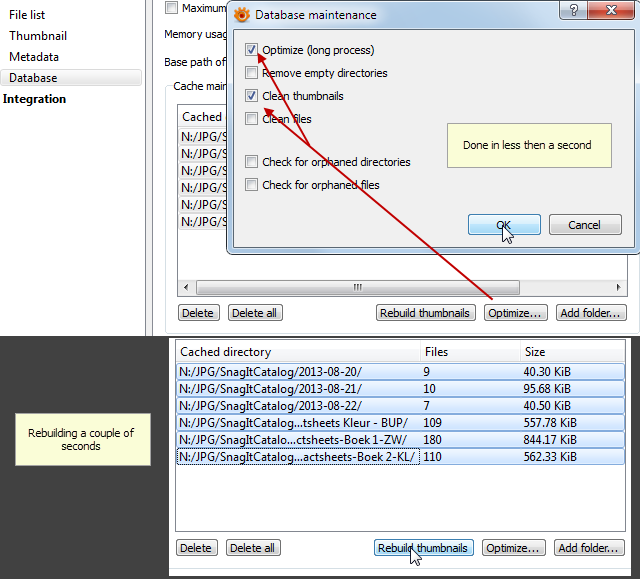Click the 844.17 KiB size cell
Screen dimensions: 640x579
[550, 440]
